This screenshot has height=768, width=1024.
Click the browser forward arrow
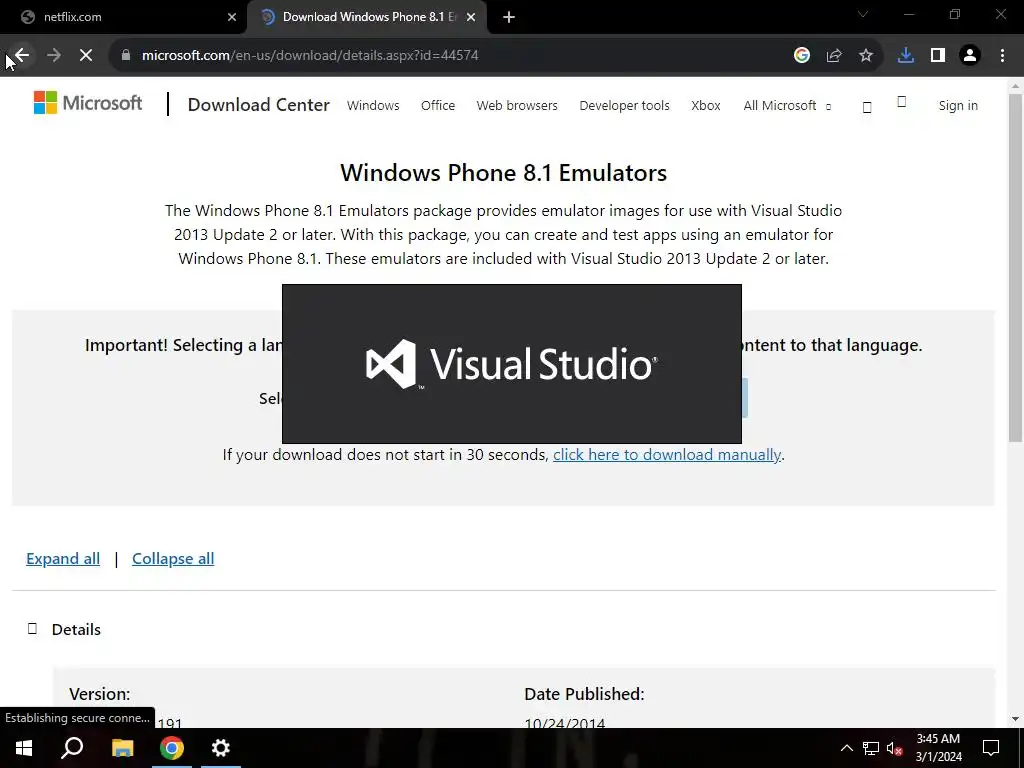pyautogui.click(x=54, y=56)
